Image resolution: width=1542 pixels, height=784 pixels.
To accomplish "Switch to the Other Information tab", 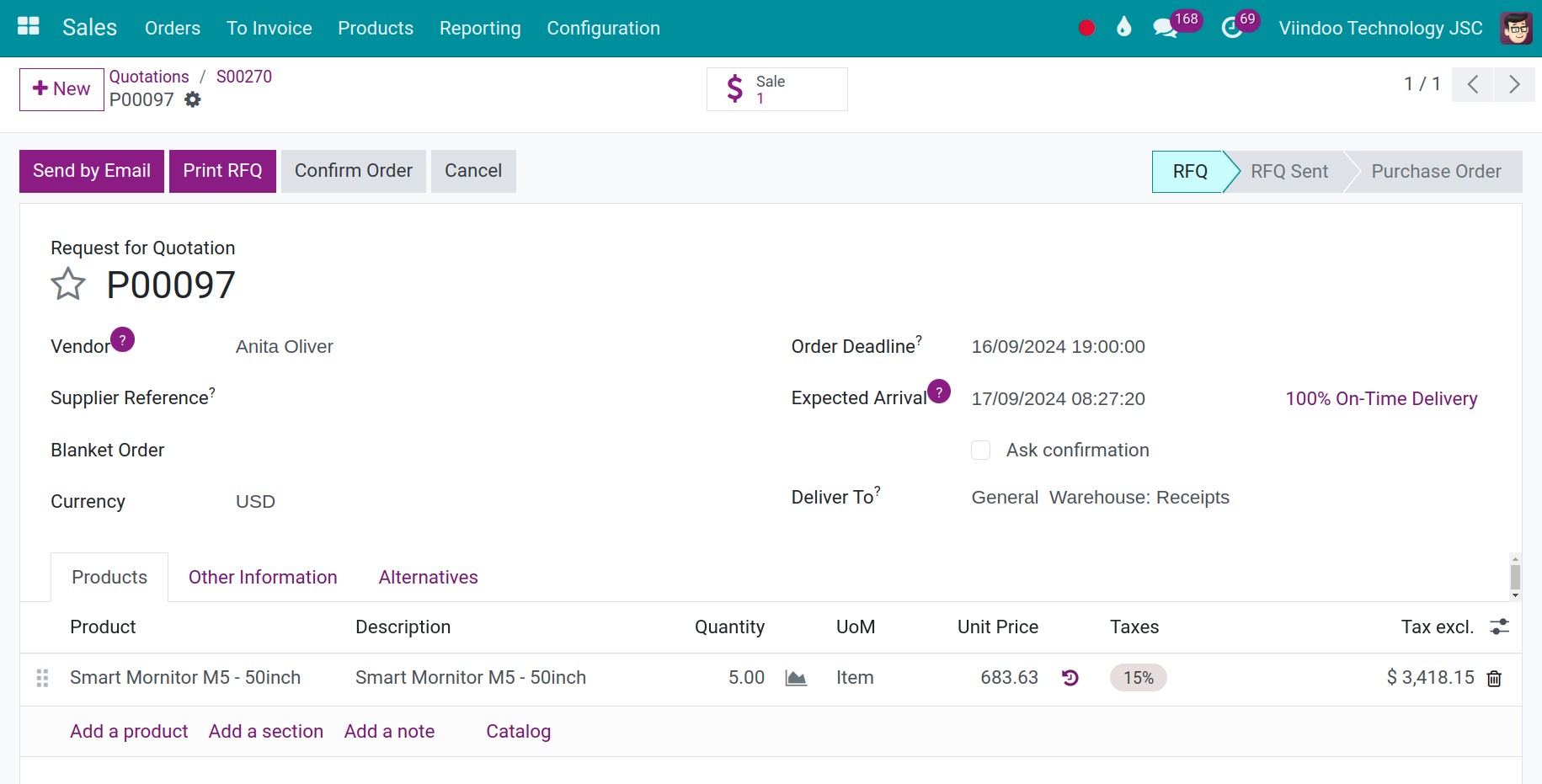I will tap(263, 577).
